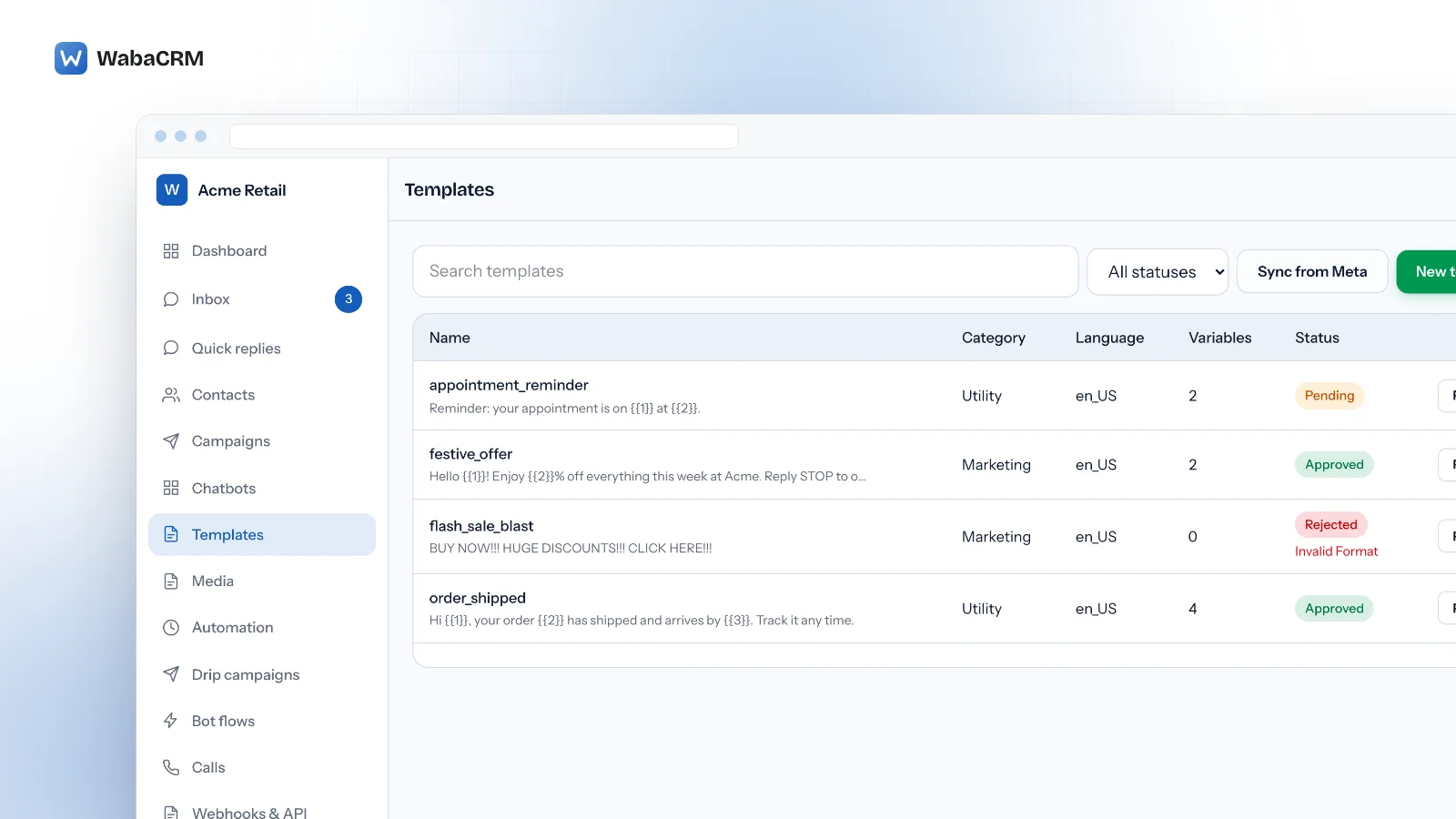Click the WabaCRM logo icon

(x=71, y=58)
